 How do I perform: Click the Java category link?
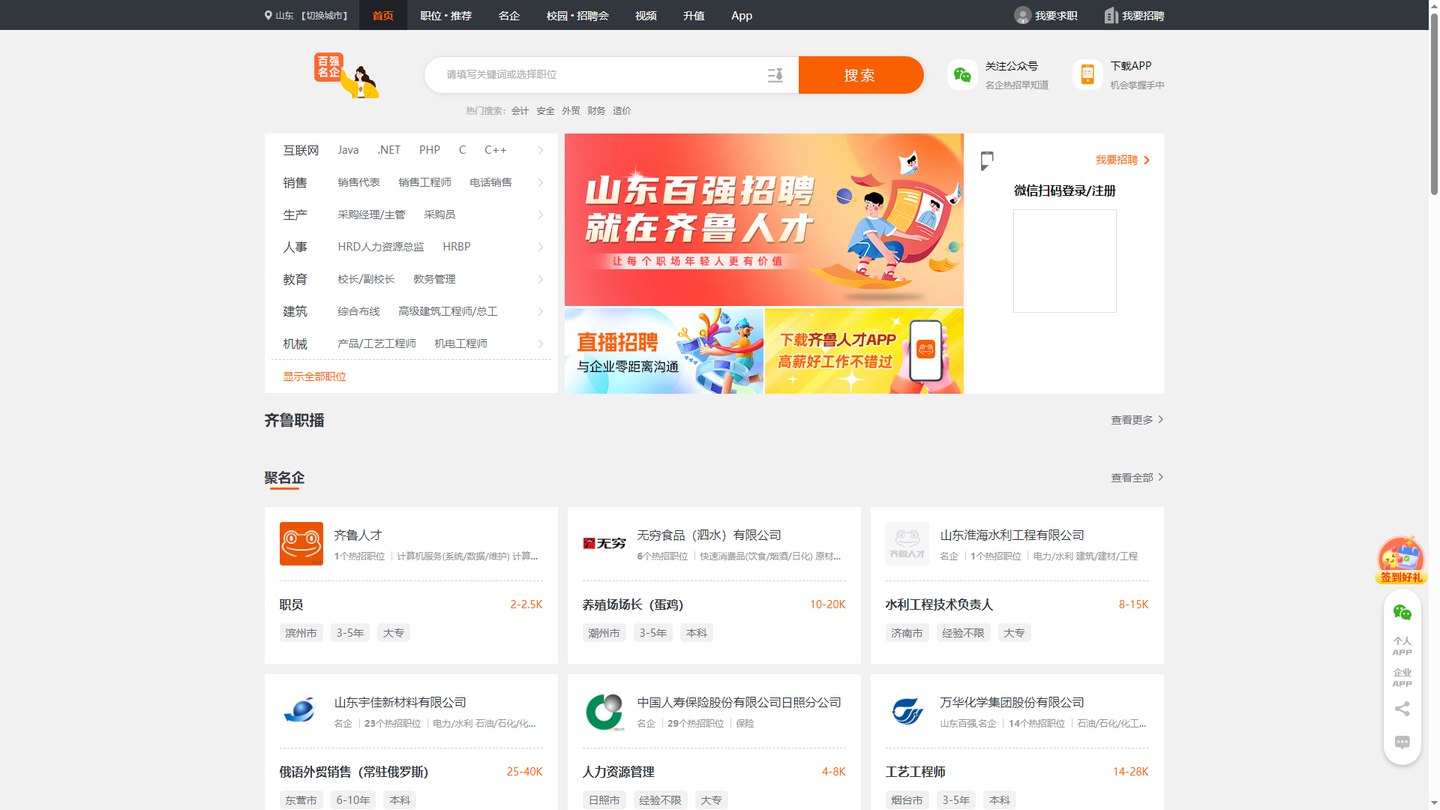pyautogui.click(x=348, y=150)
